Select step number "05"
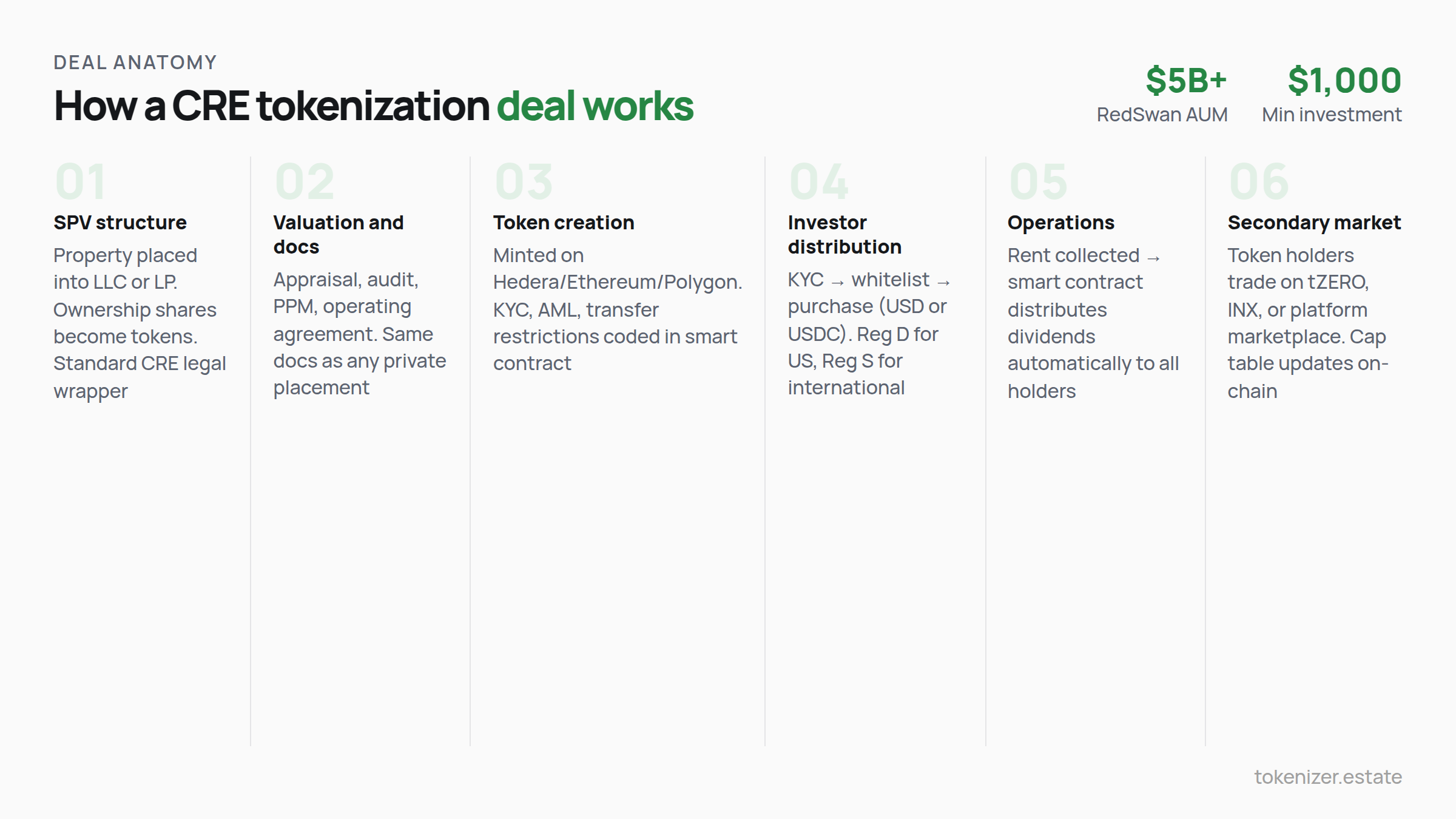This screenshot has width=1456, height=819. click(x=1039, y=180)
